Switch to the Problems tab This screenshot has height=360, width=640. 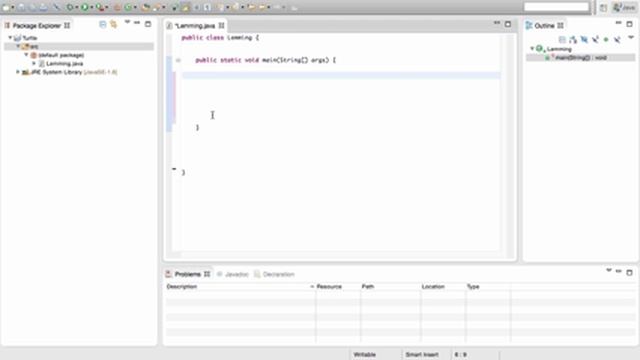click(187, 274)
